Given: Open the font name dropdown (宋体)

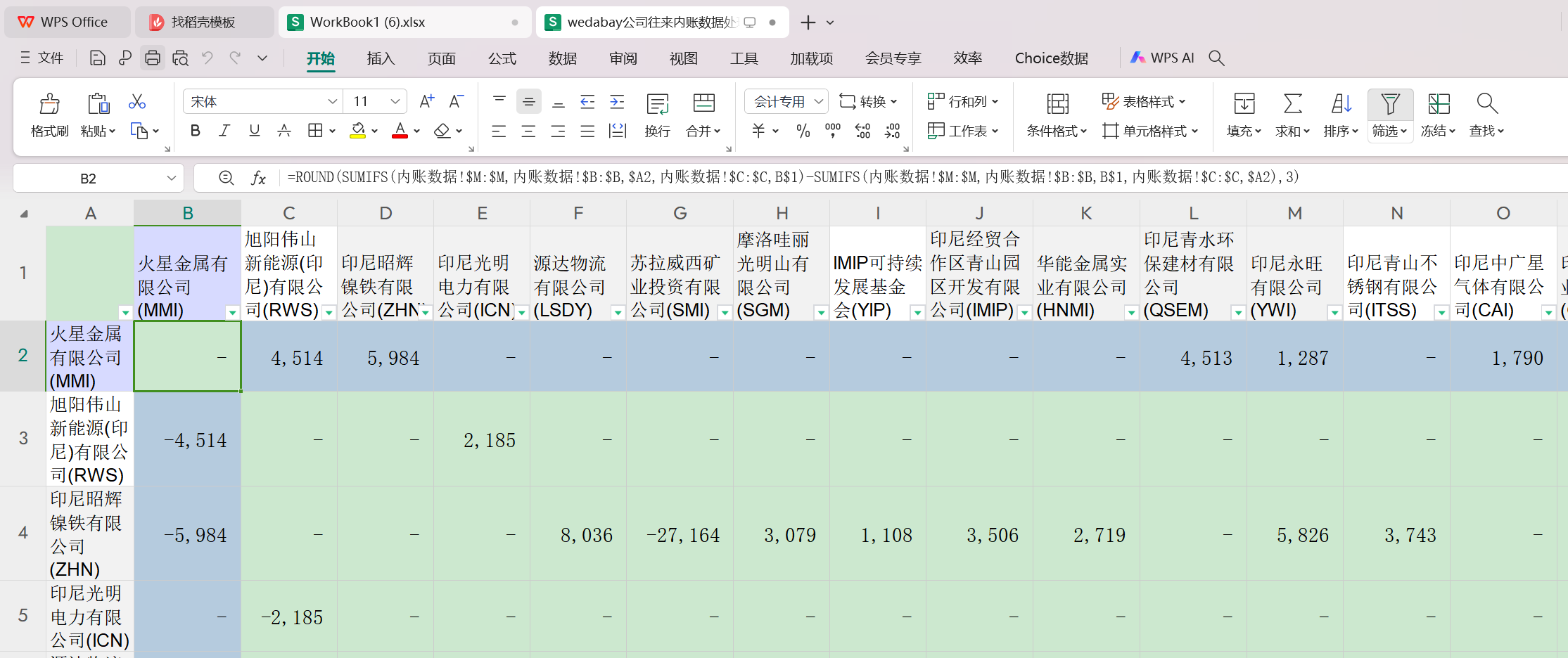Looking at the screenshot, I should pos(332,102).
